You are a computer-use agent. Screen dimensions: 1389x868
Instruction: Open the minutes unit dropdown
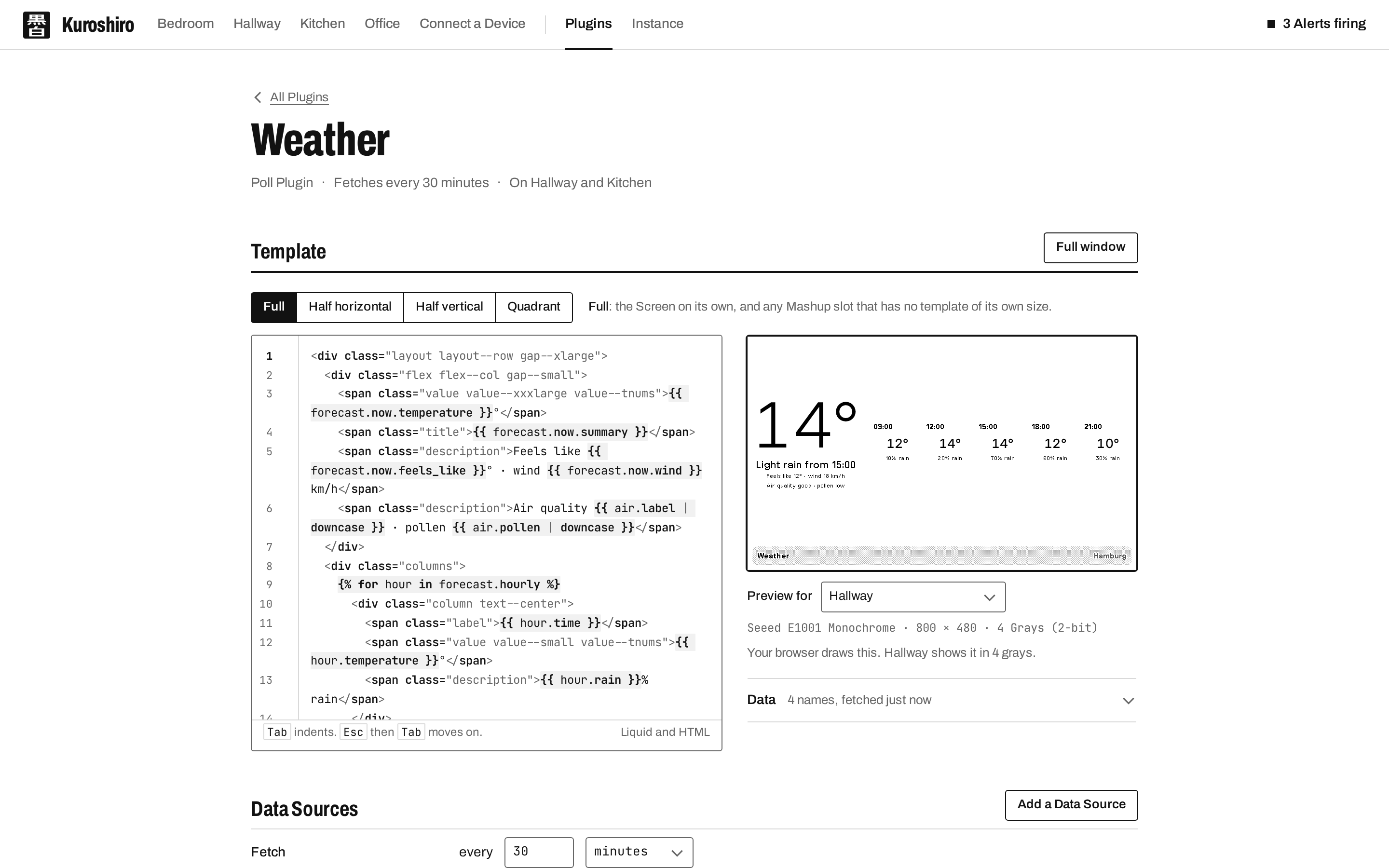[639, 852]
